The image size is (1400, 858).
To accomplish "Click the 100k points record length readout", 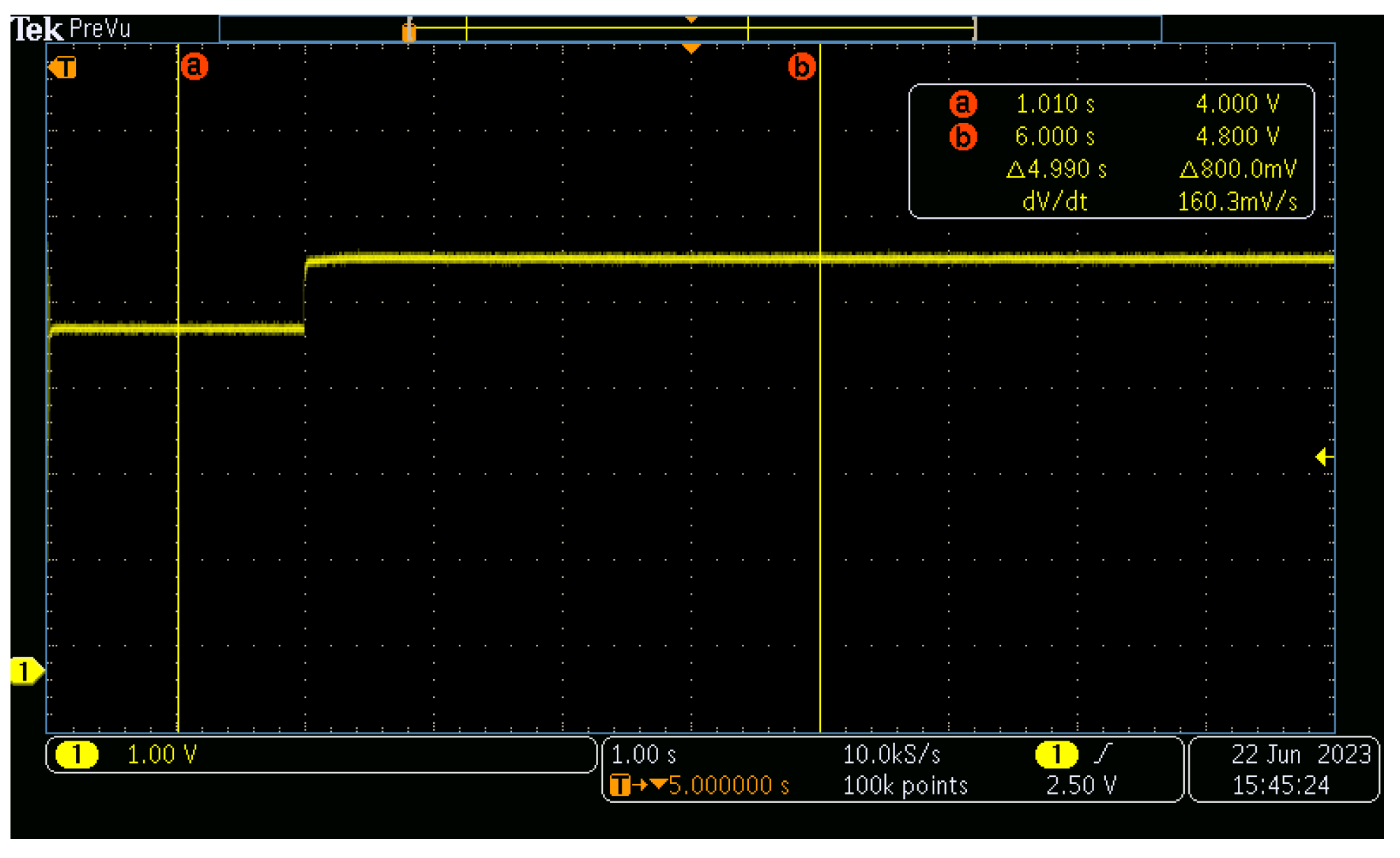I will 905,785.
